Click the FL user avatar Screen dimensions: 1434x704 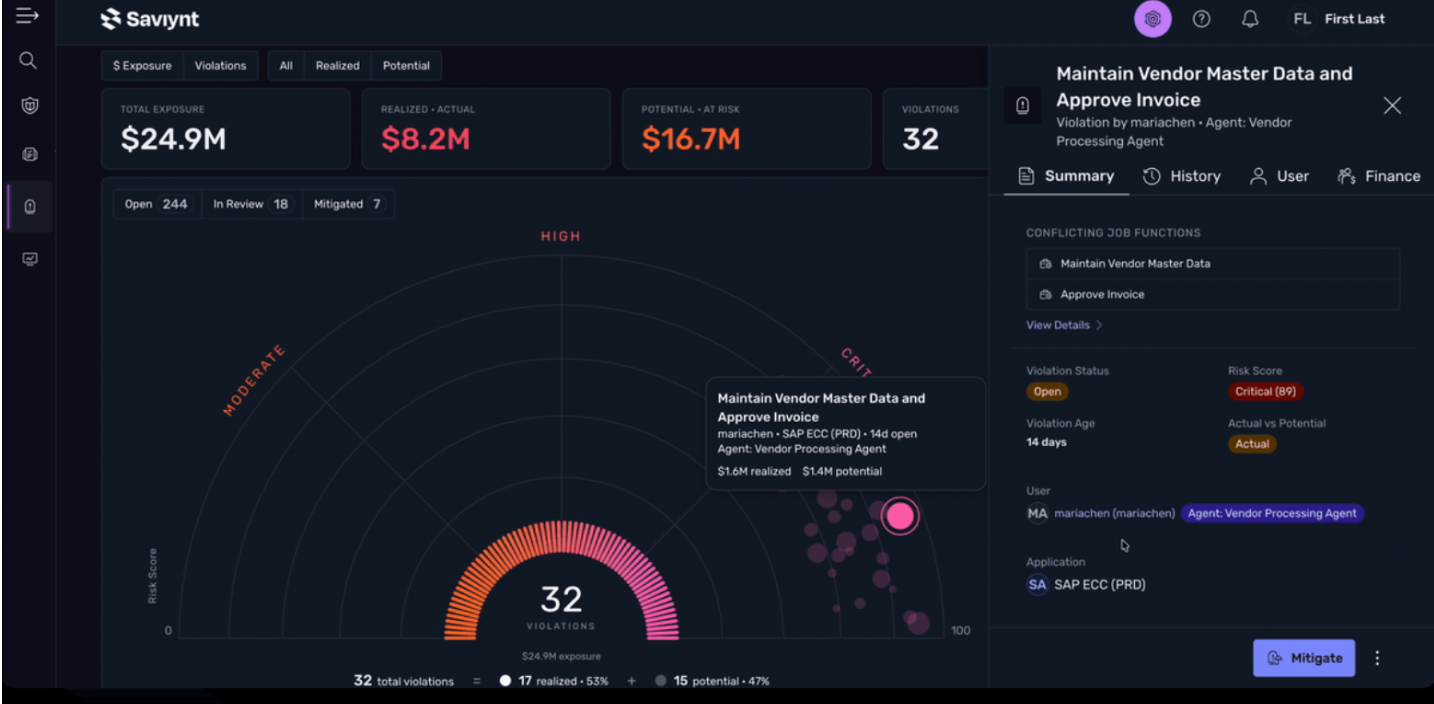pyautogui.click(x=1302, y=19)
